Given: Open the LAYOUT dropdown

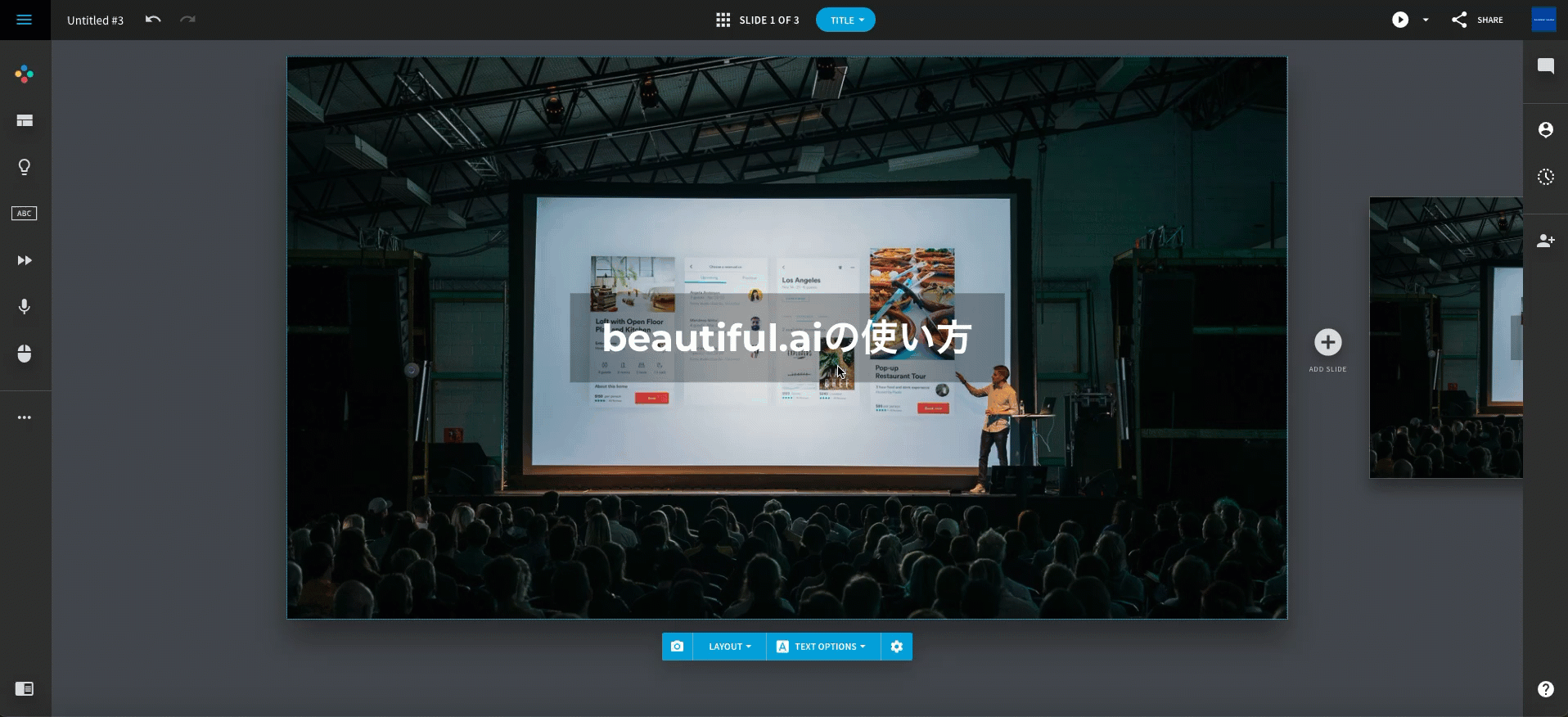Looking at the screenshot, I should (x=729, y=647).
